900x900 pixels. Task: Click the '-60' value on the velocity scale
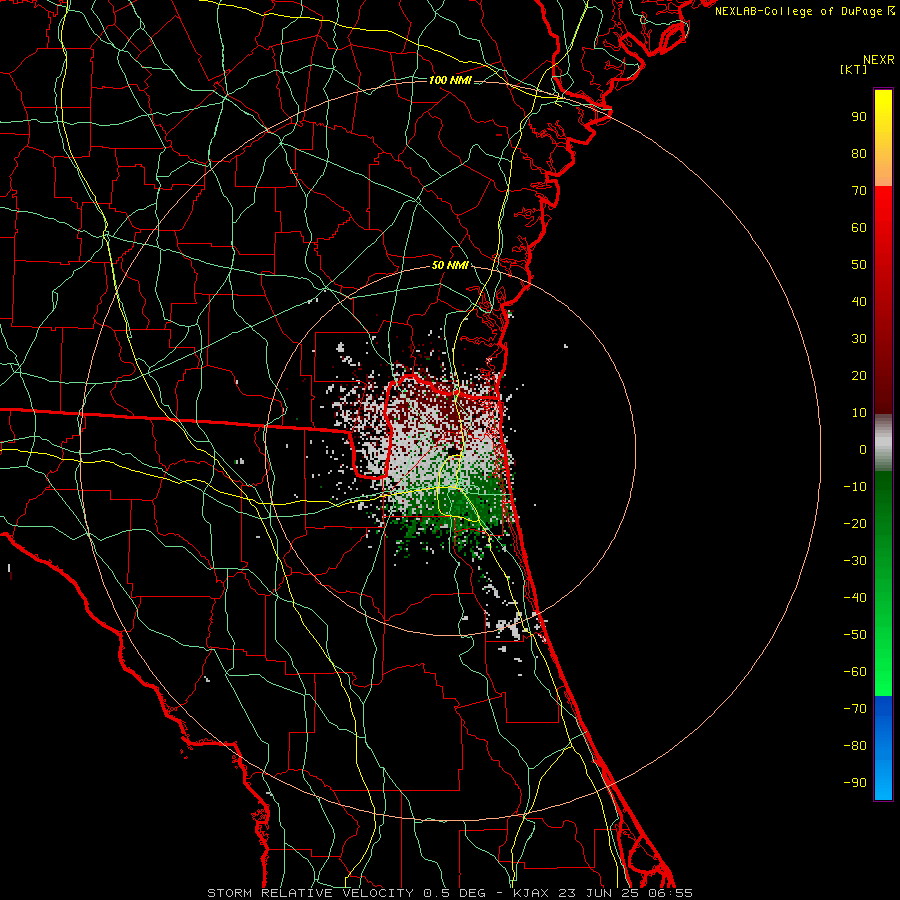click(855, 672)
